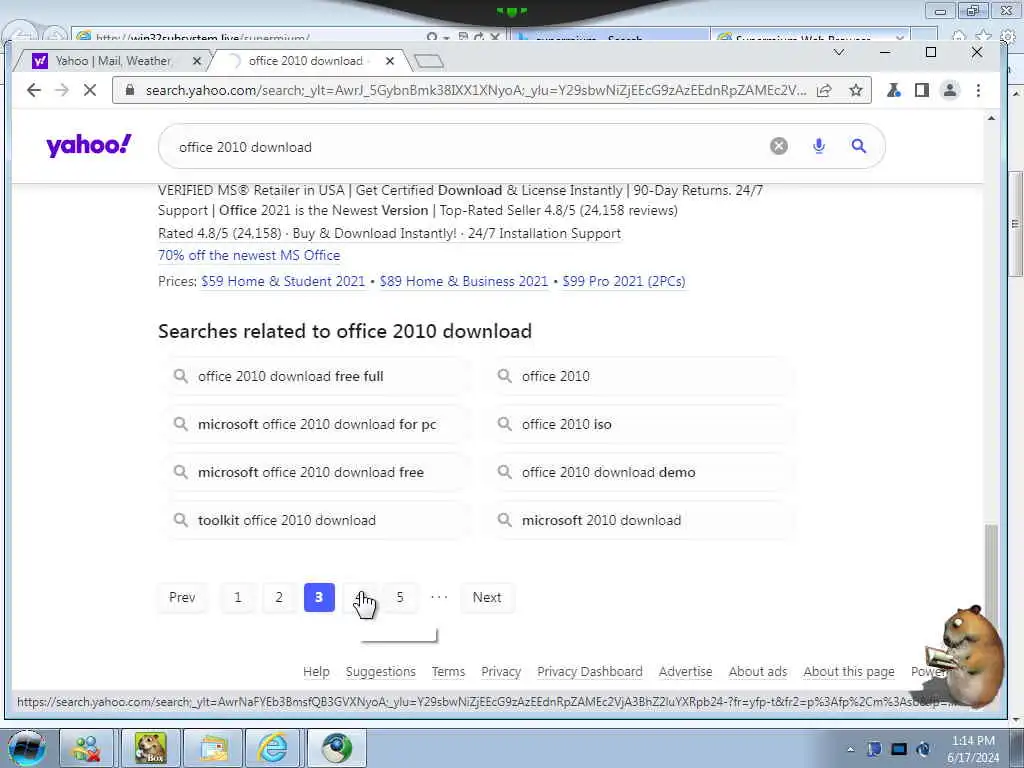
Task: Open the Privacy Dashboard footer link
Action: click(590, 671)
